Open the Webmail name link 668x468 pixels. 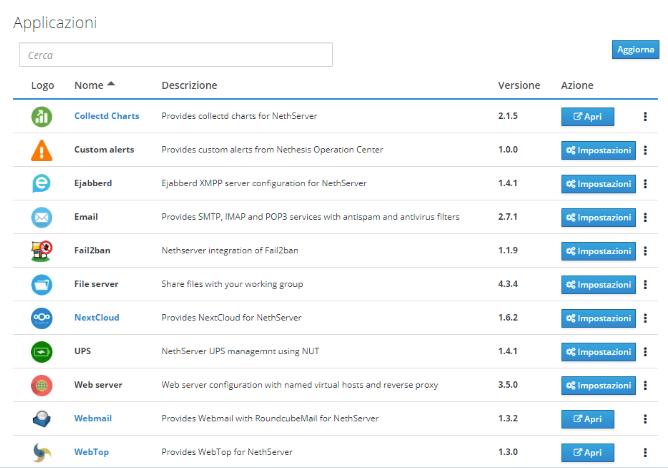point(93,418)
